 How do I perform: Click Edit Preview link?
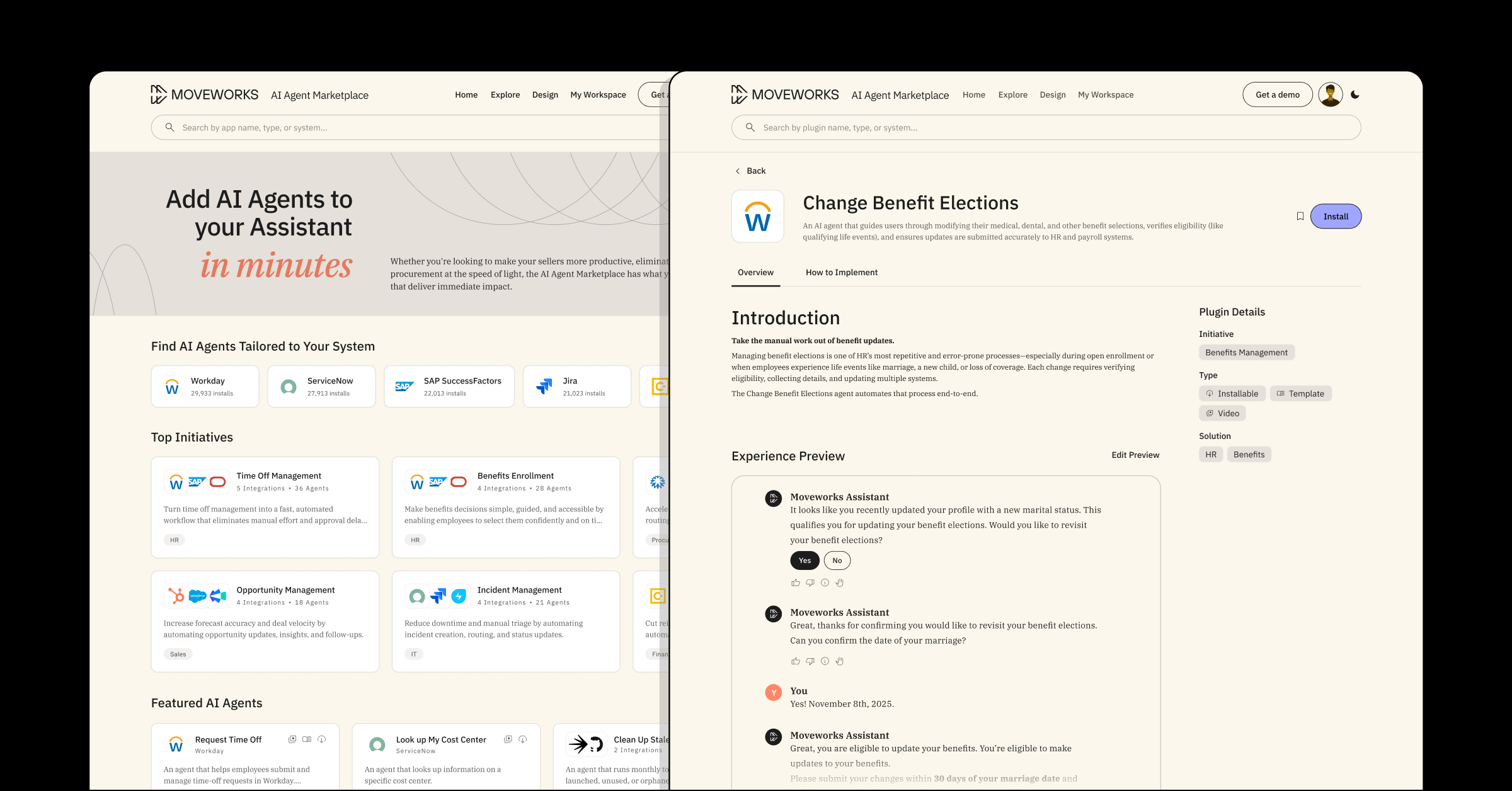(1135, 455)
